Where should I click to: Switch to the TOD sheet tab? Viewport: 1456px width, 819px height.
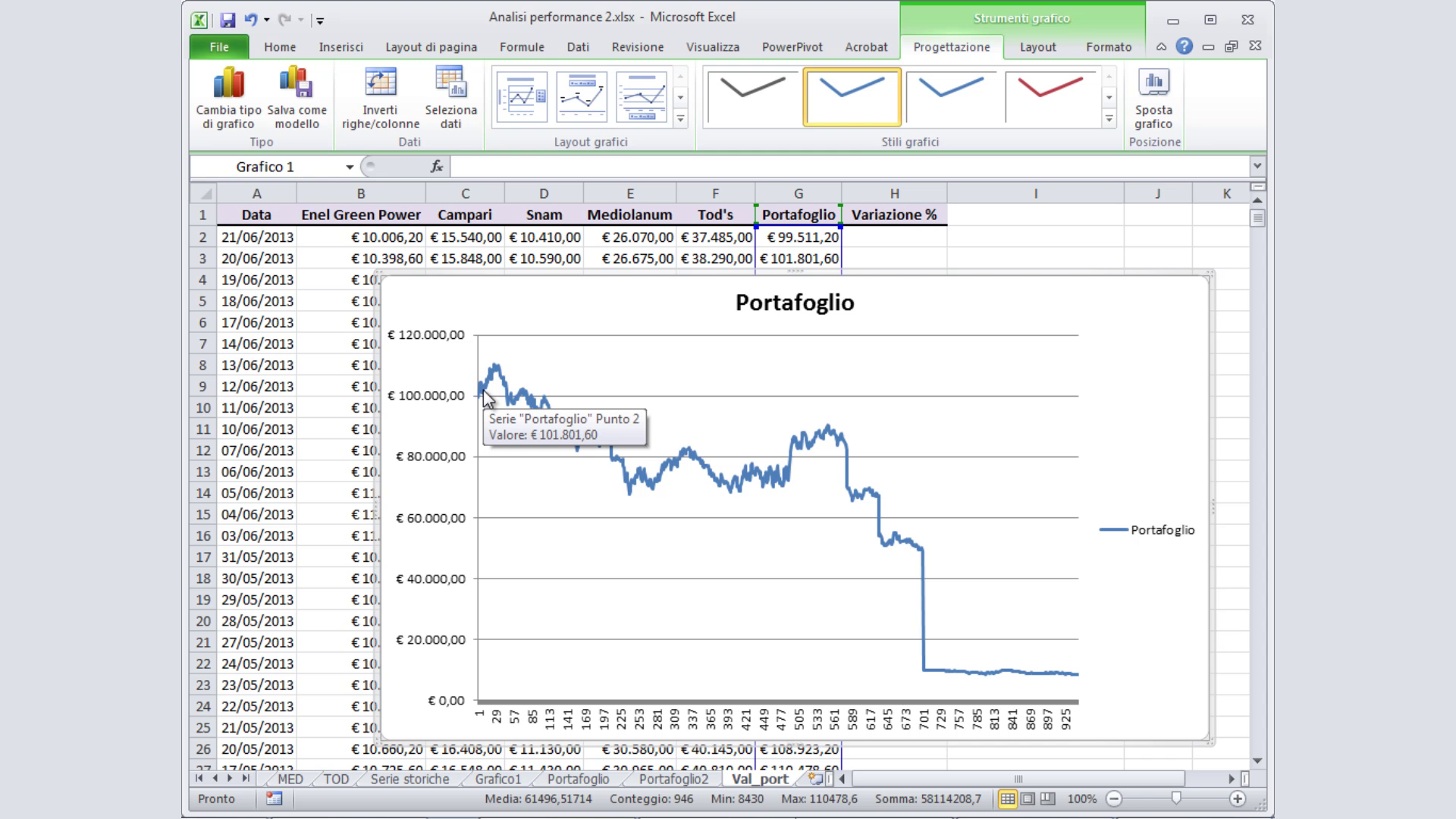336,779
